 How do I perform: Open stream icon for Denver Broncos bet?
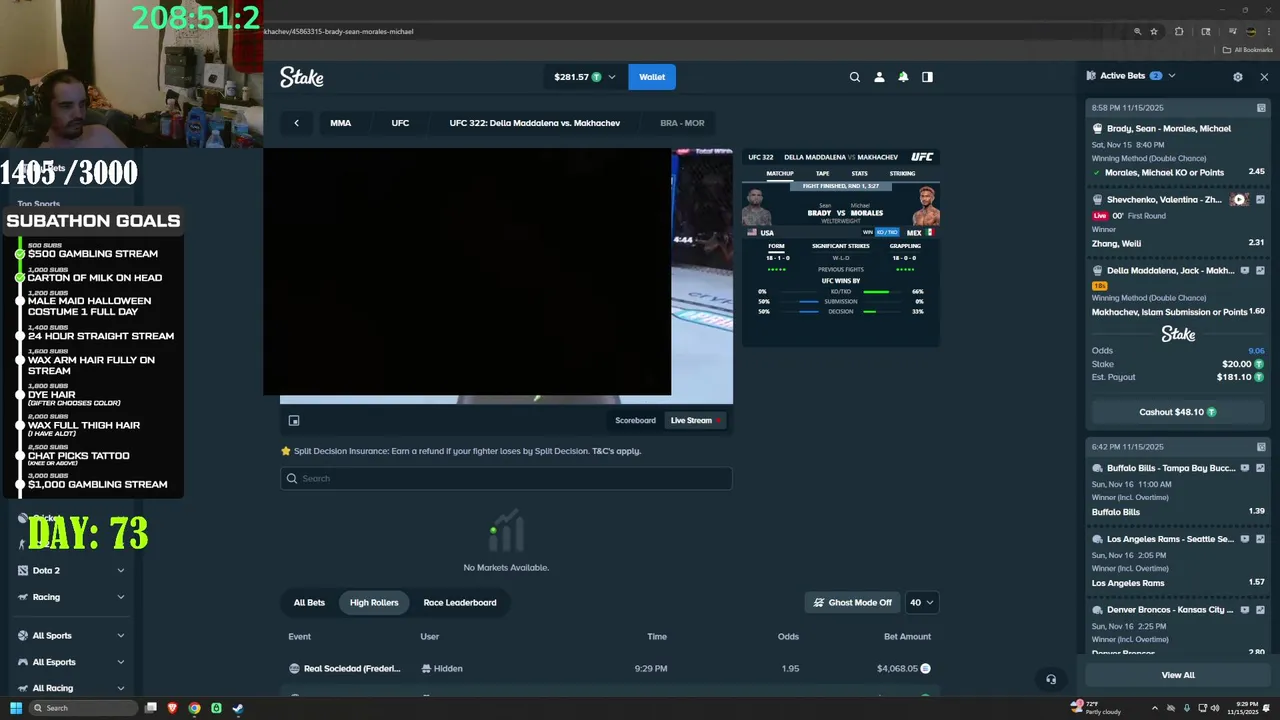point(1245,610)
